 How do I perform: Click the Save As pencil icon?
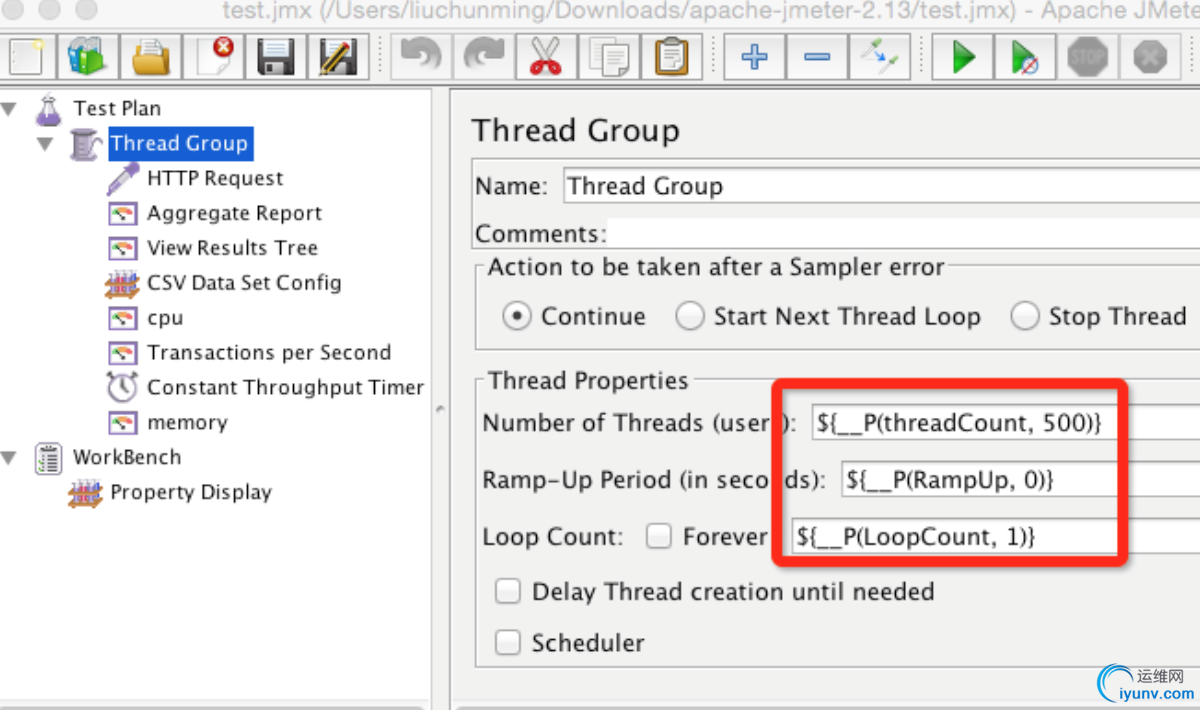click(x=338, y=57)
